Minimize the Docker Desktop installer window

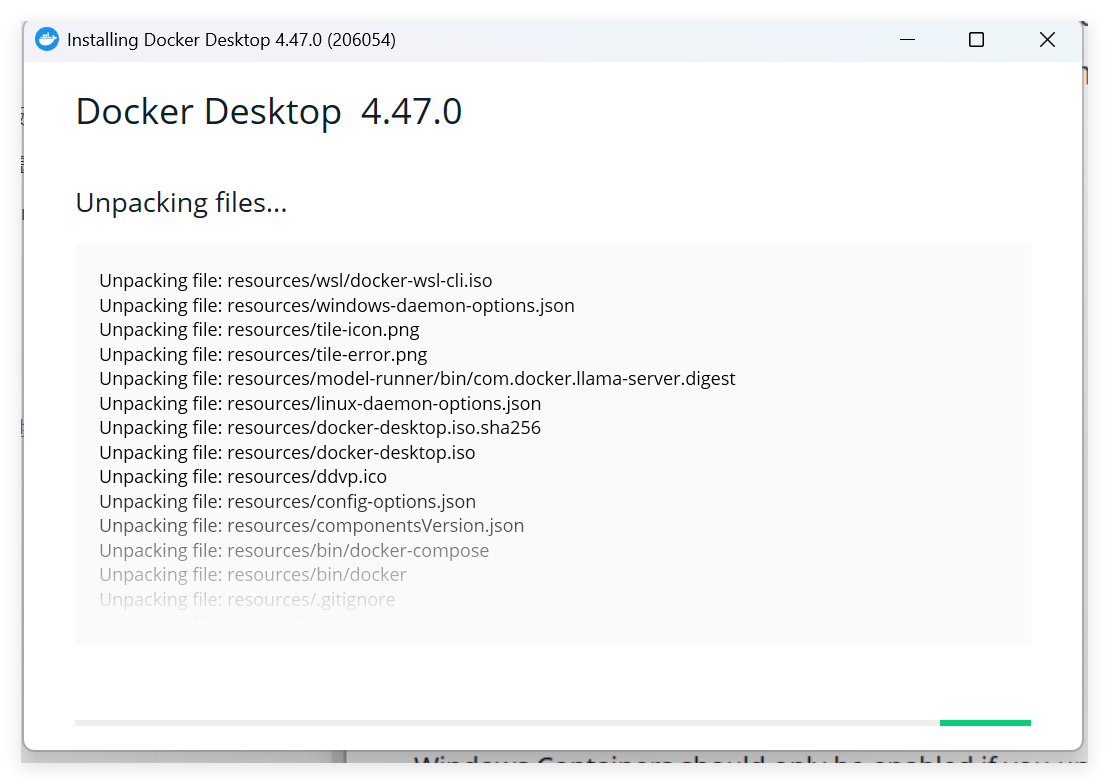coord(907,40)
